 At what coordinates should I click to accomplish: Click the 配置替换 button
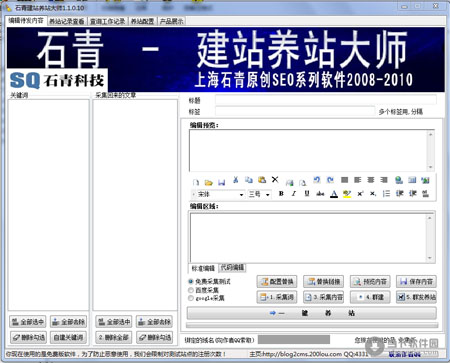[277, 282]
